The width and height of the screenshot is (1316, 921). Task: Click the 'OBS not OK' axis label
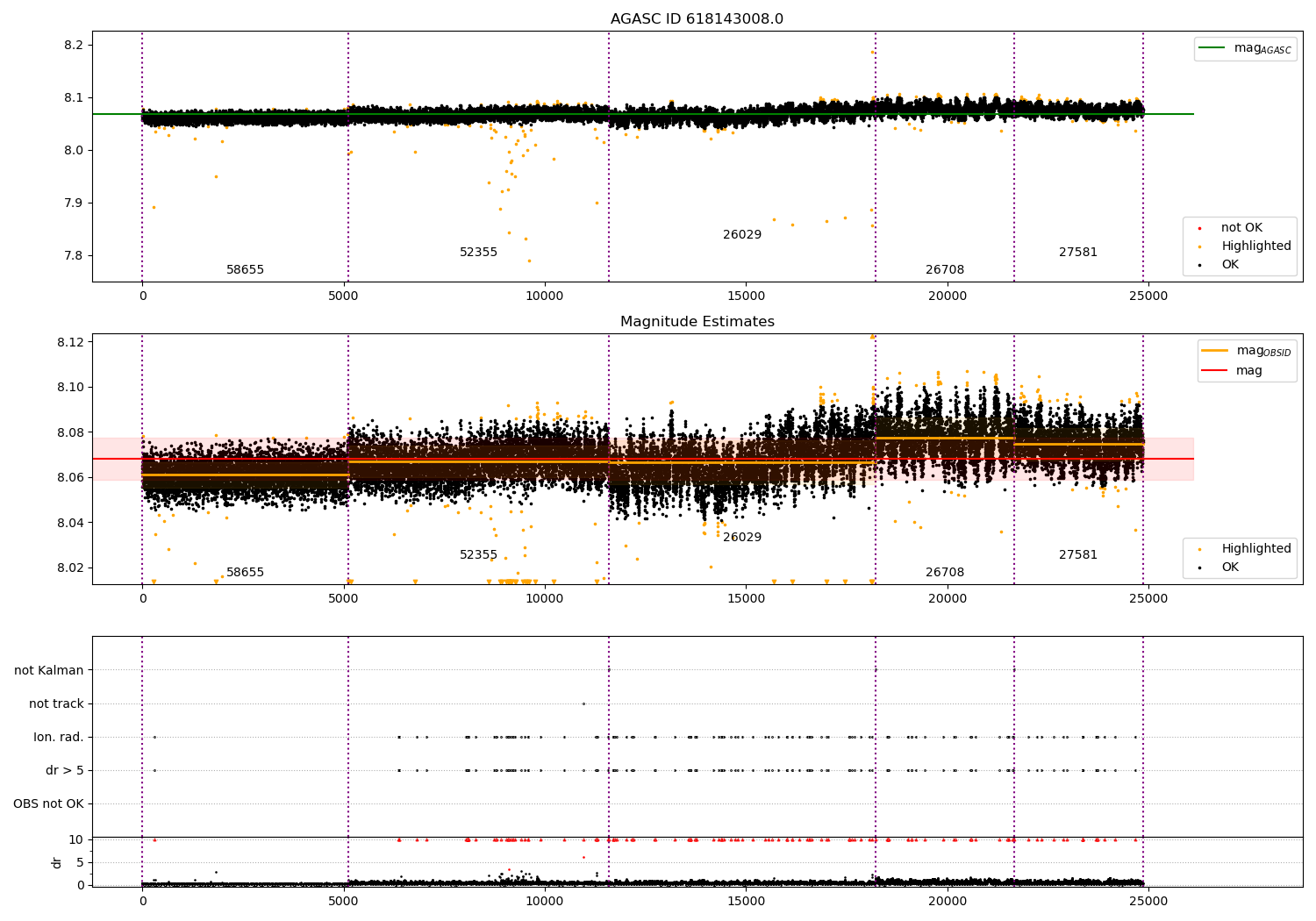(x=48, y=804)
